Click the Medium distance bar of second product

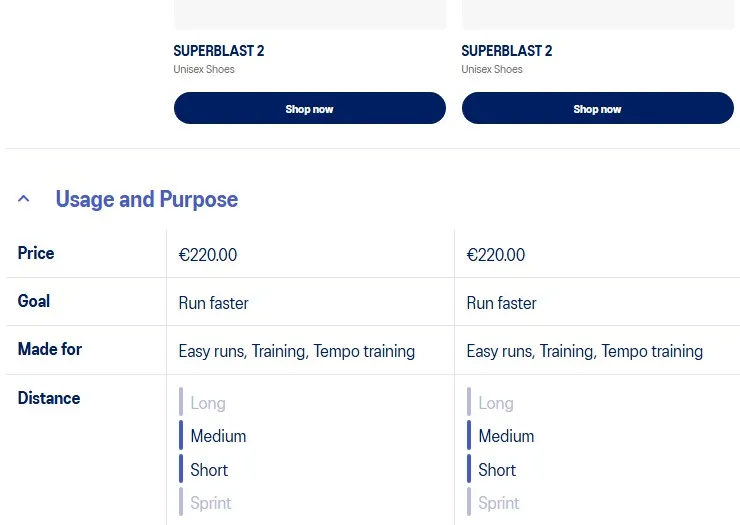(x=469, y=436)
